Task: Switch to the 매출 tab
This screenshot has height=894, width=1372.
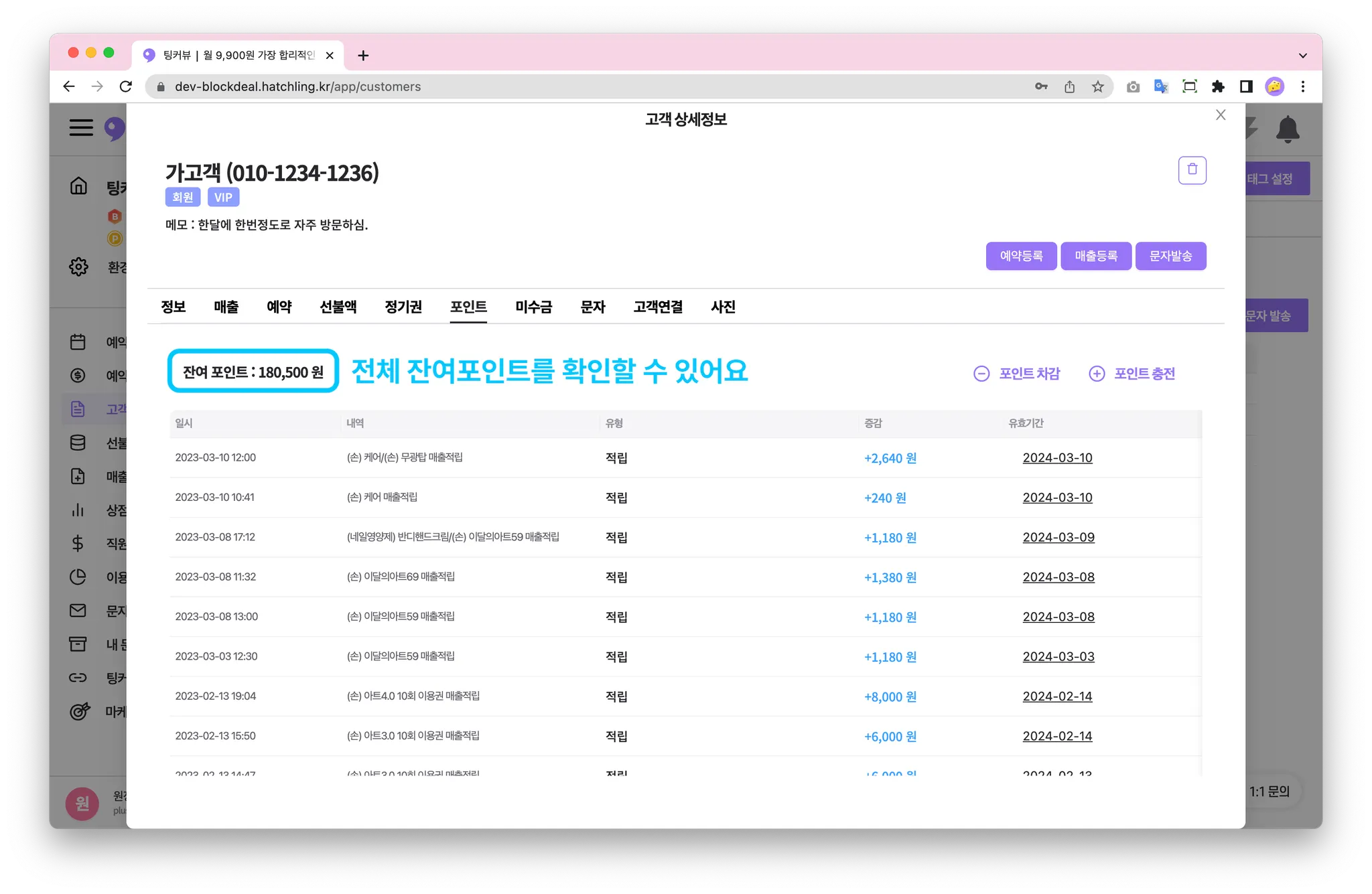Action: [226, 307]
